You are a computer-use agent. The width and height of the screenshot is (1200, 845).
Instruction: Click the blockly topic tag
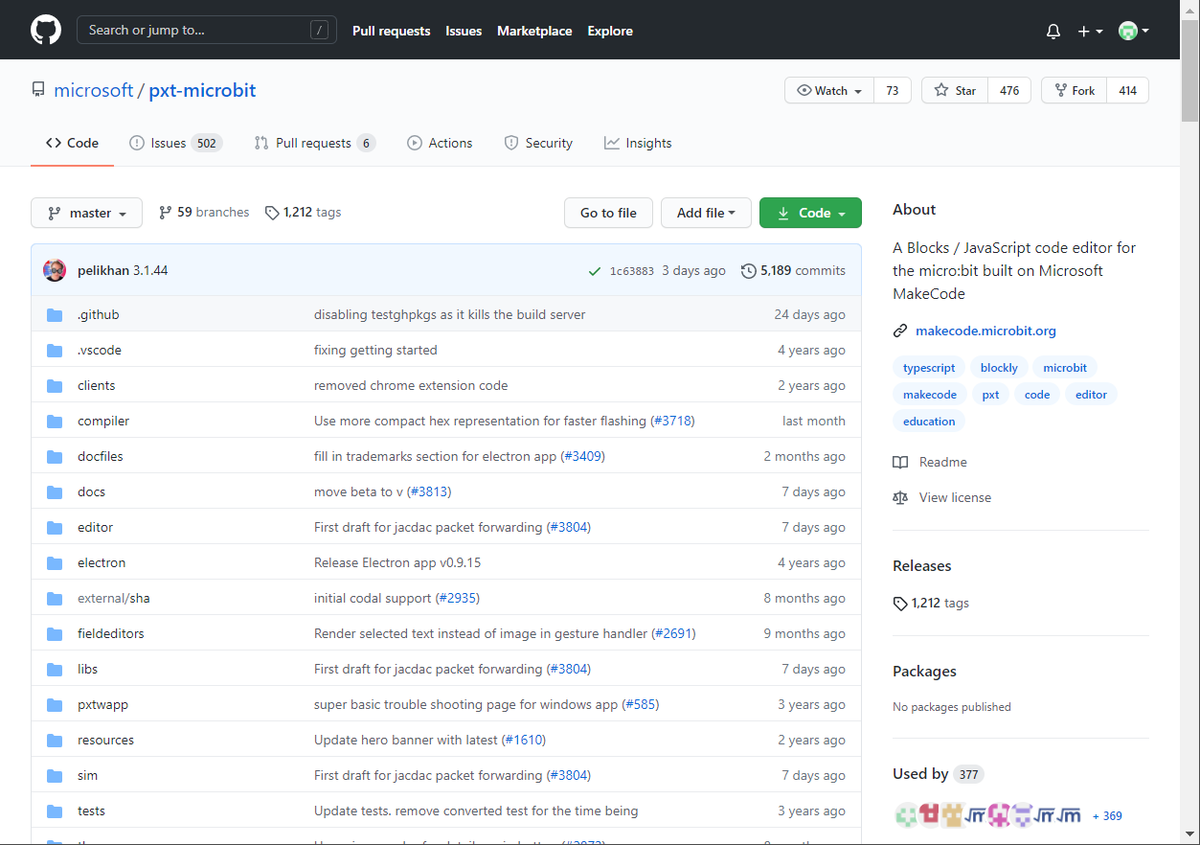click(999, 368)
